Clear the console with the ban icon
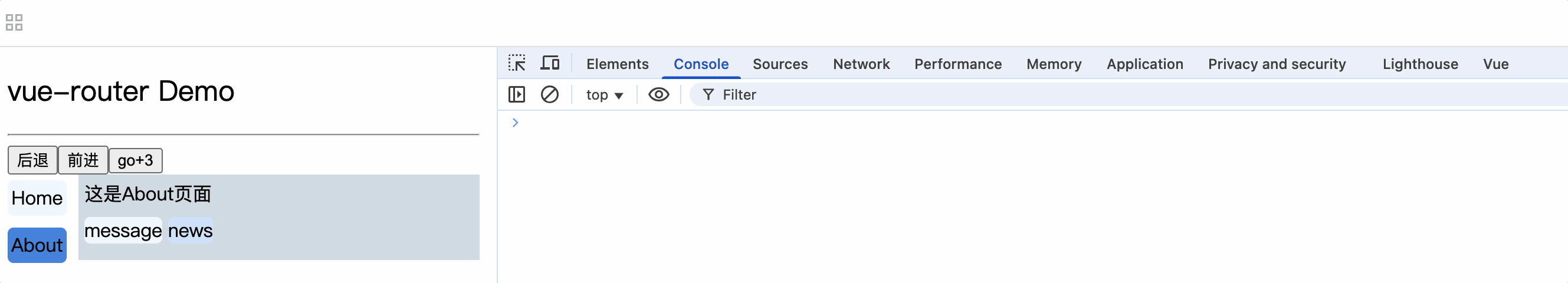Screen dimensions: 1568x283 (x=549, y=95)
